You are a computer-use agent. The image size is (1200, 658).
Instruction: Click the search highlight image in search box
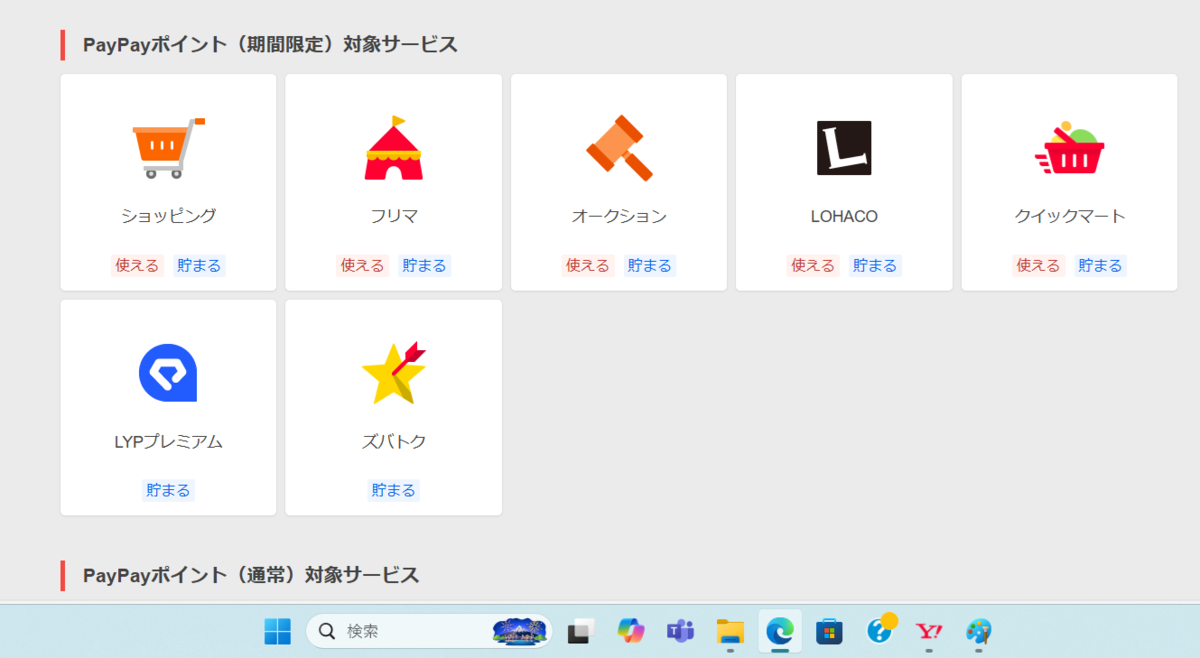(521, 631)
